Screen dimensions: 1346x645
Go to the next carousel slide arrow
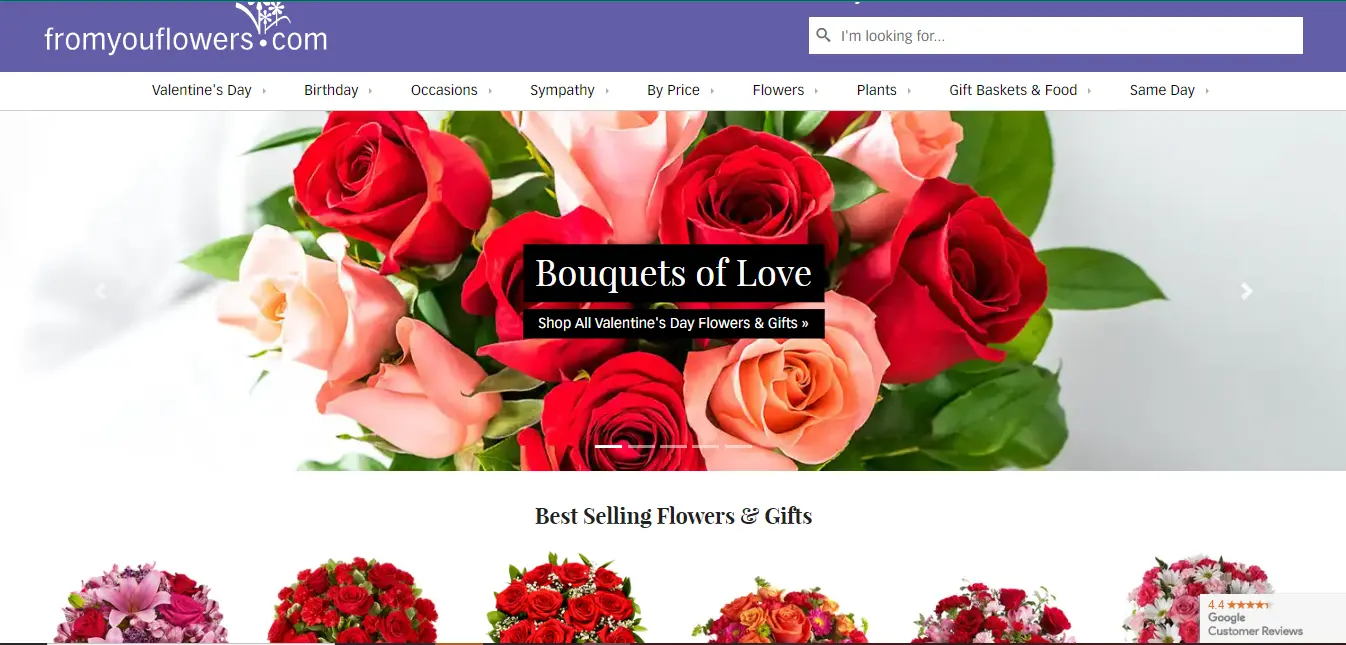(1246, 291)
